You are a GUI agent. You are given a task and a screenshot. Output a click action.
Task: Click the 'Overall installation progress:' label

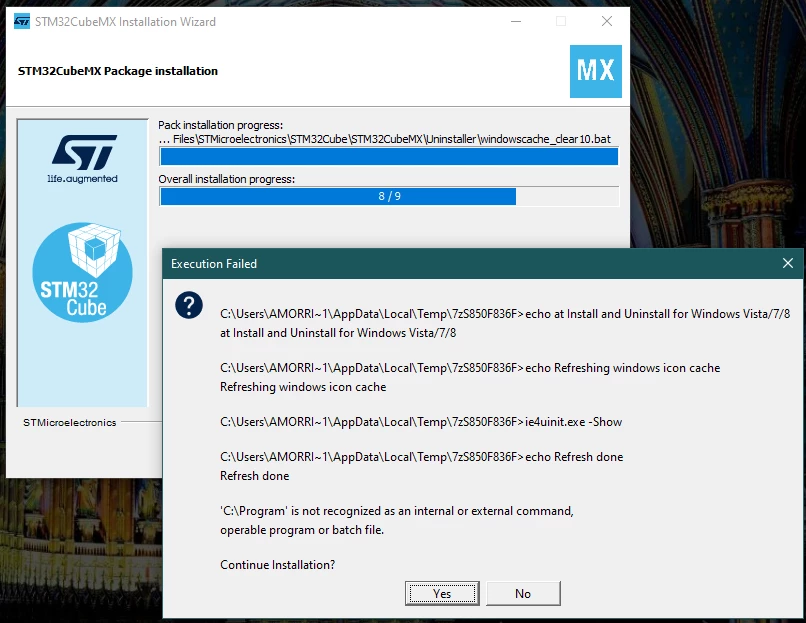227,179
